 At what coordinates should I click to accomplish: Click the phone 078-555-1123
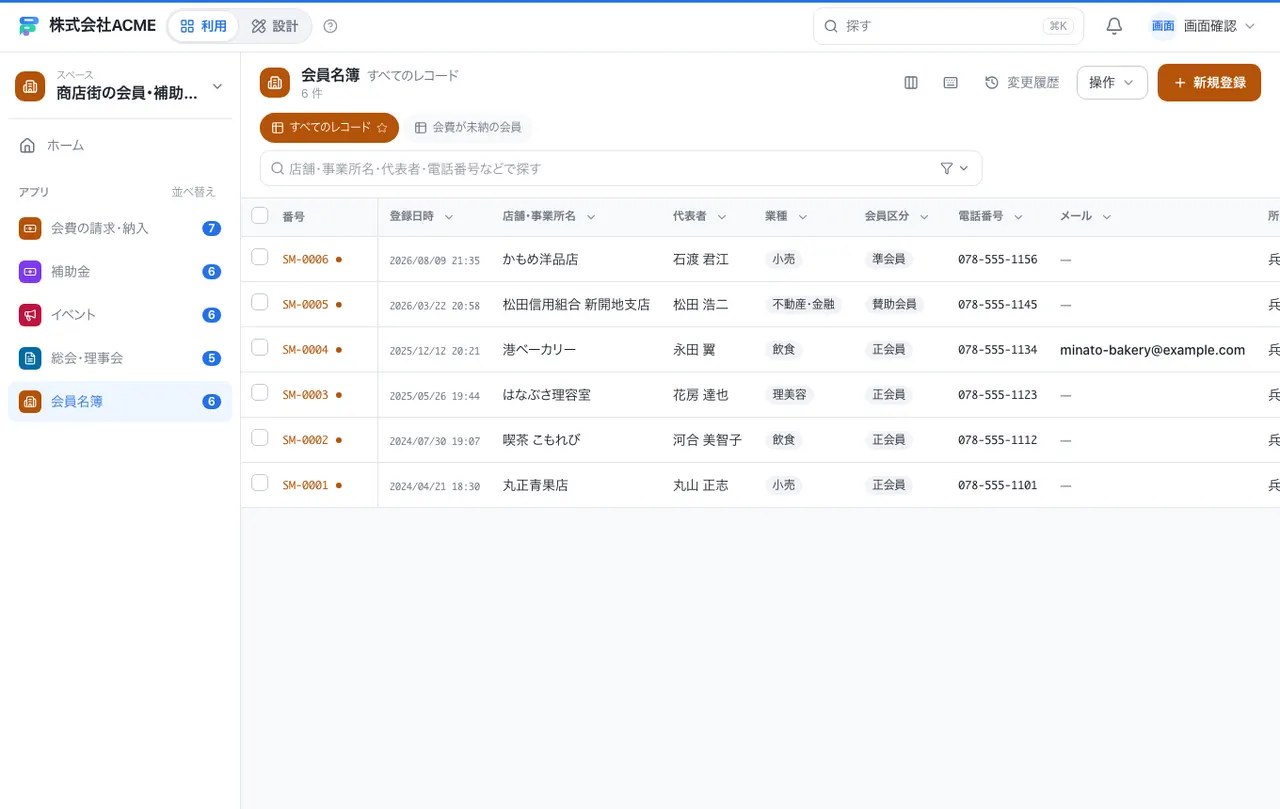[x=997, y=395]
